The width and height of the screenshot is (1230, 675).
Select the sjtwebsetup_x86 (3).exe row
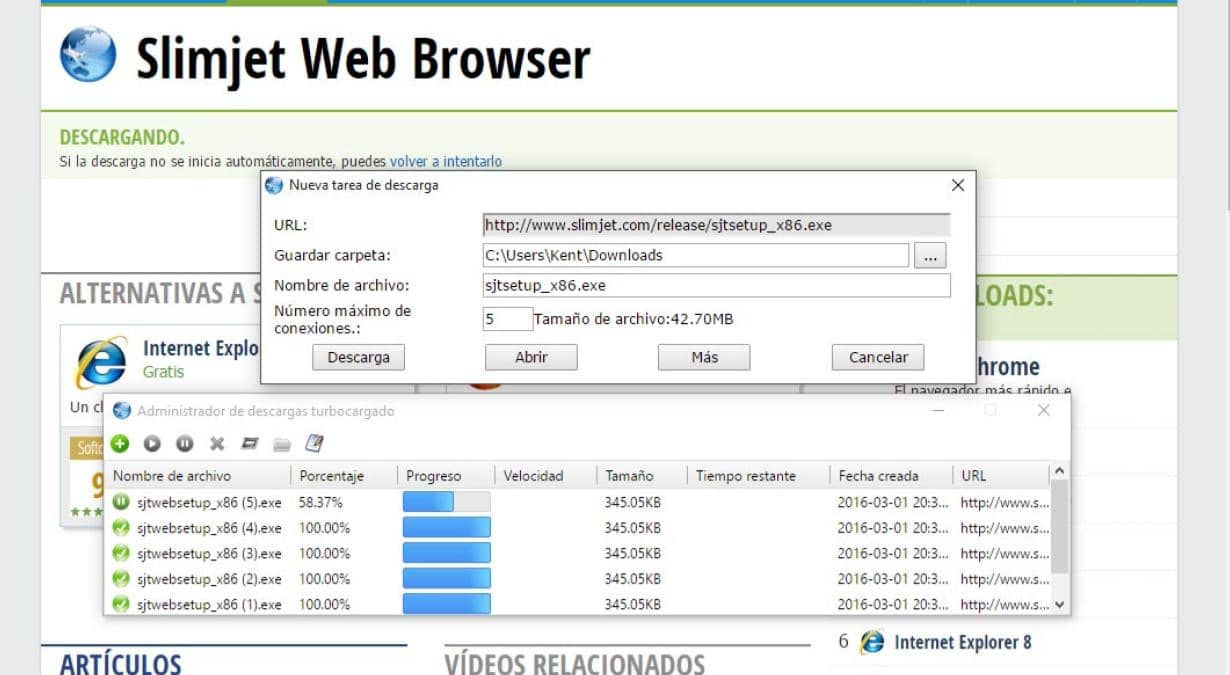coord(578,553)
